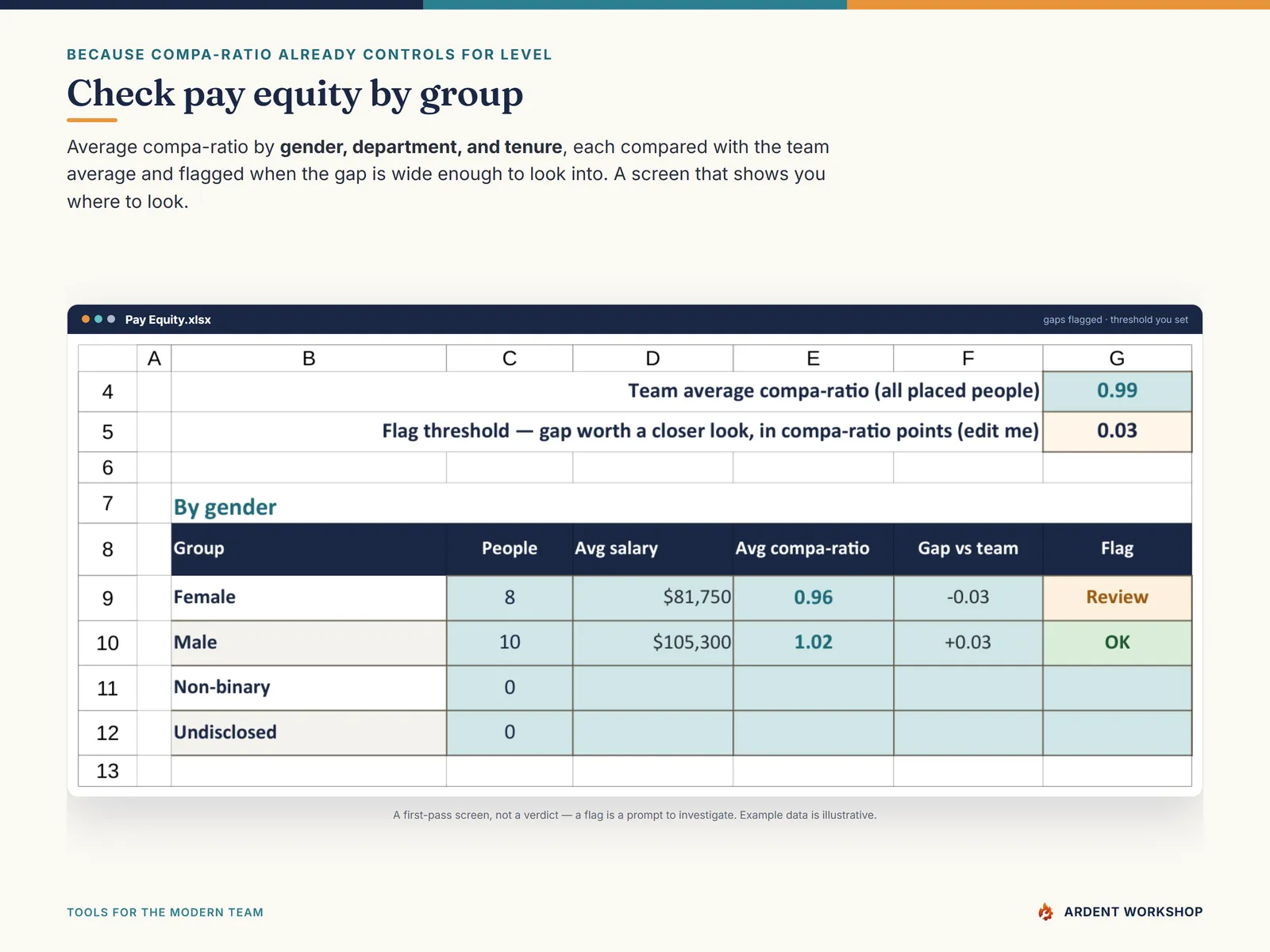Select Male avg compa-ratio 1.02

[x=813, y=643]
